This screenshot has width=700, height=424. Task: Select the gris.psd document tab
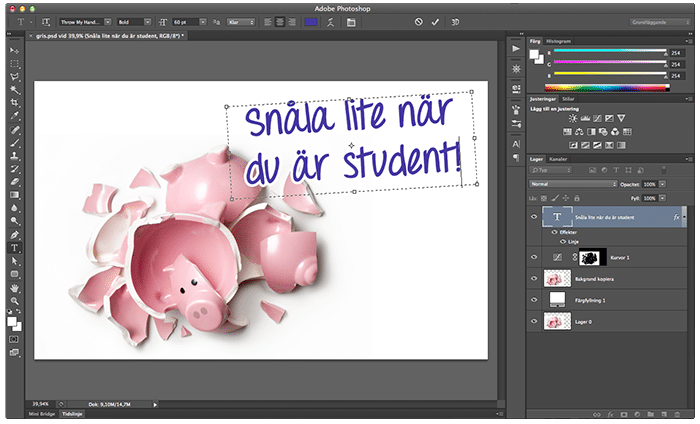pos(108,36)
